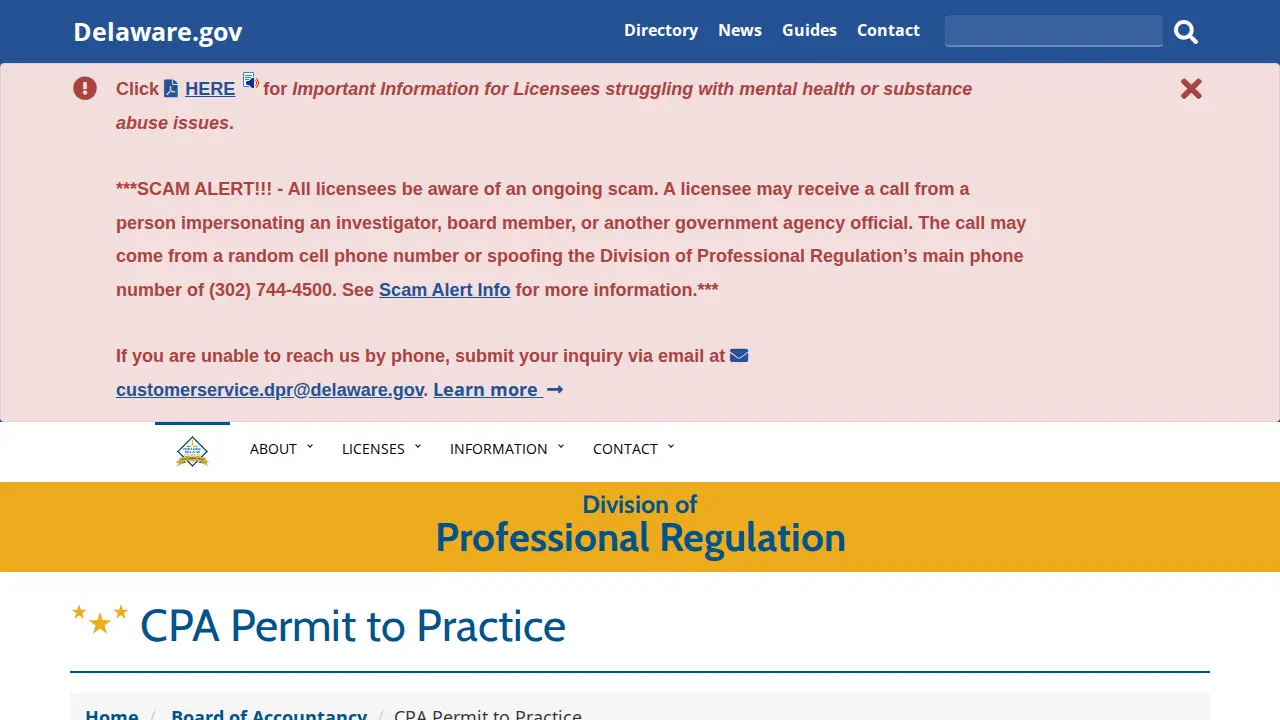
Task: Expand the INFORMATION dropdown menu
Action: pyautogui.click(x=507, y=449)
